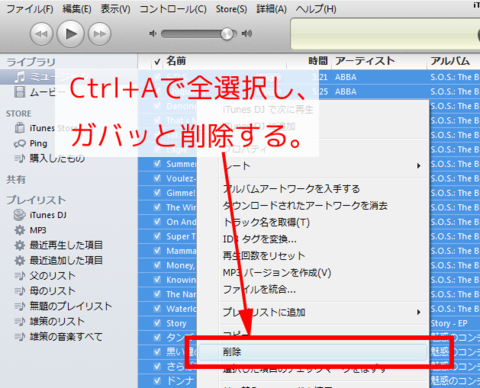Open the ファイル(F) menu
Image resolution: width=480 pixels, height=388 pixels.
tap(30, 9)
